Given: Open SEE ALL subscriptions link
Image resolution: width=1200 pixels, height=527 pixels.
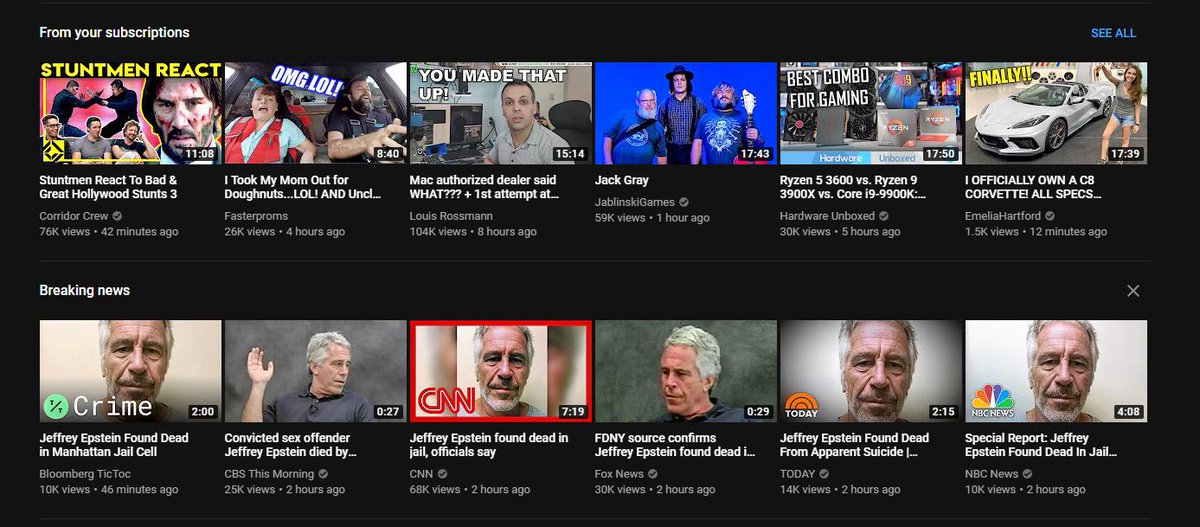Looking at the screenshot, I should coord(1113,33).
